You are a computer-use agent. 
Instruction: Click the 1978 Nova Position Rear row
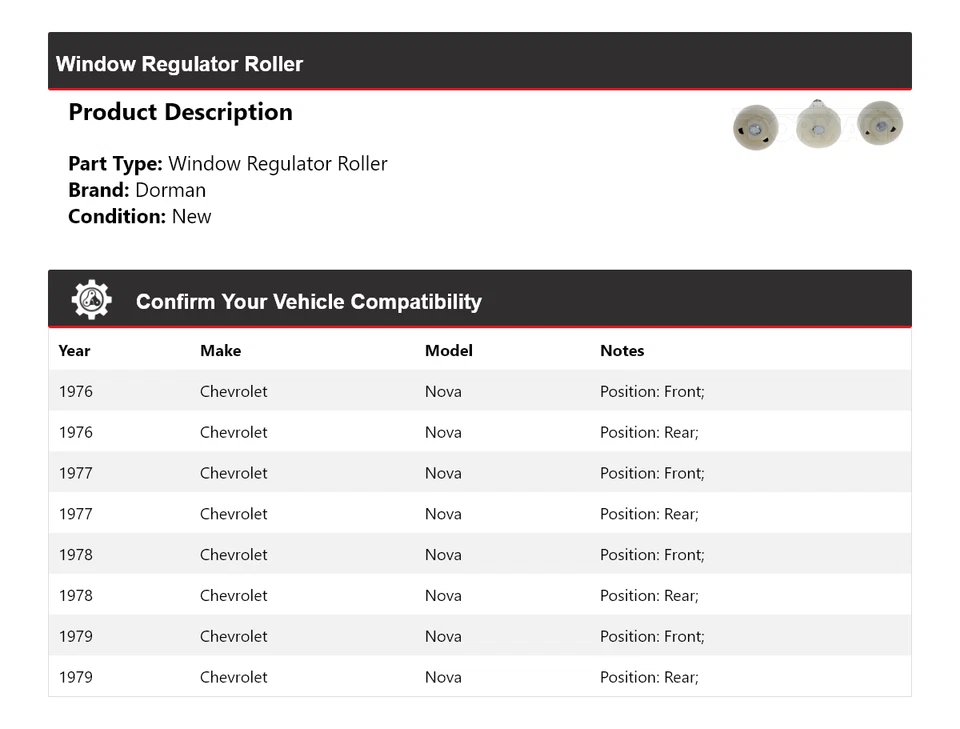point(479,595)
